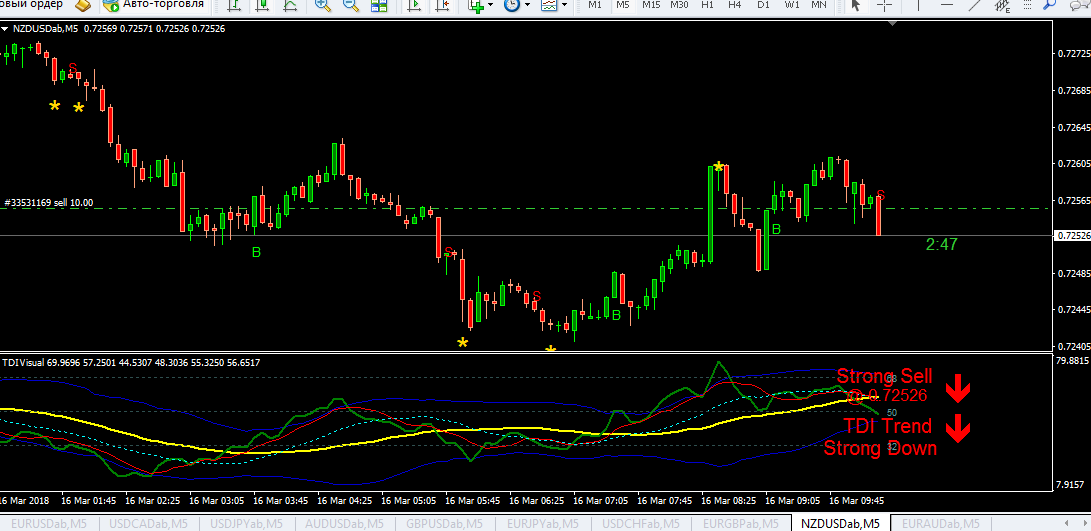The width and height of the screenshot is (1091, 531).
Task: Select the H4 timeframe
Action: [735, 5]
